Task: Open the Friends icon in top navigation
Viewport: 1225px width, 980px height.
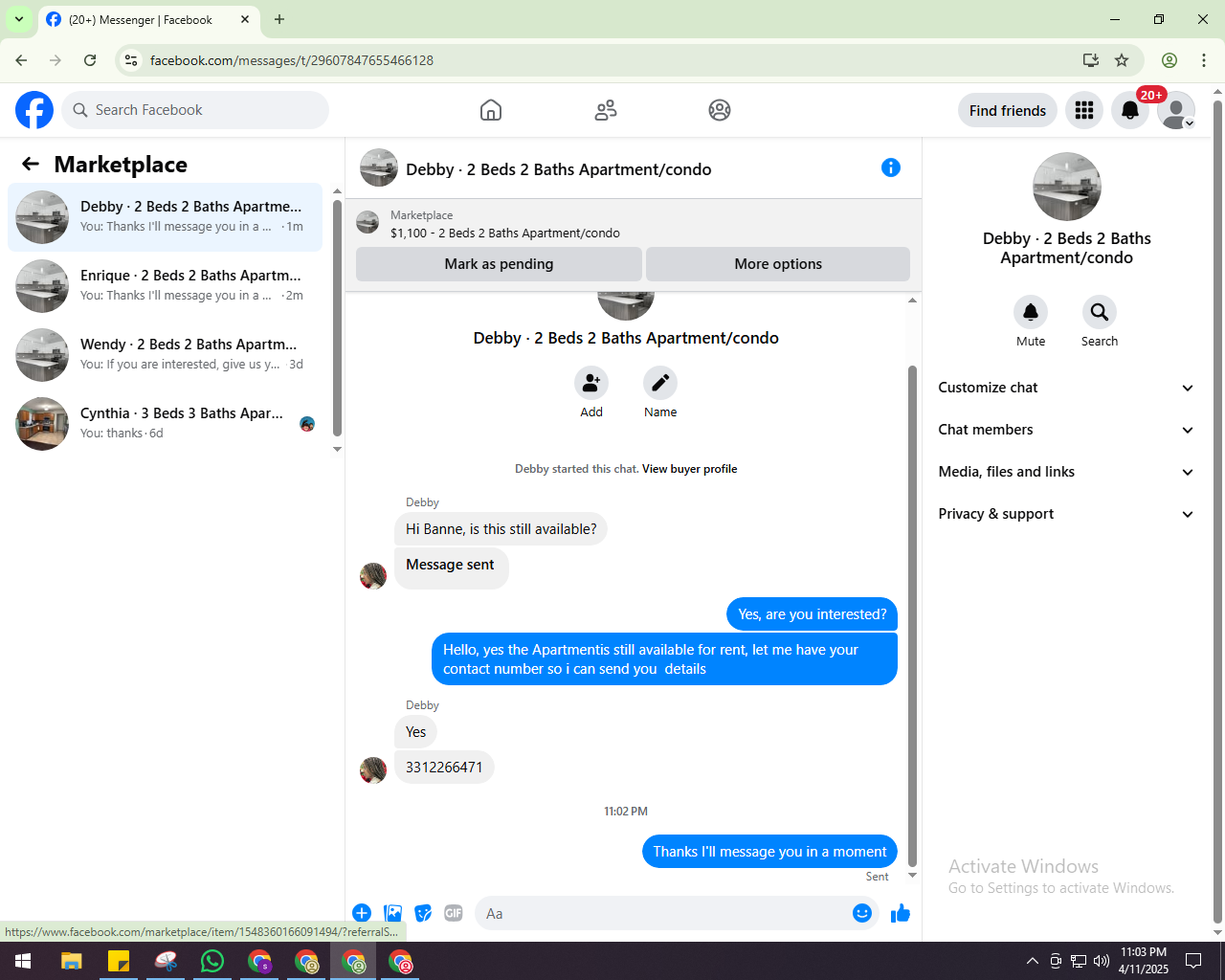Action: tap(606, 110)
